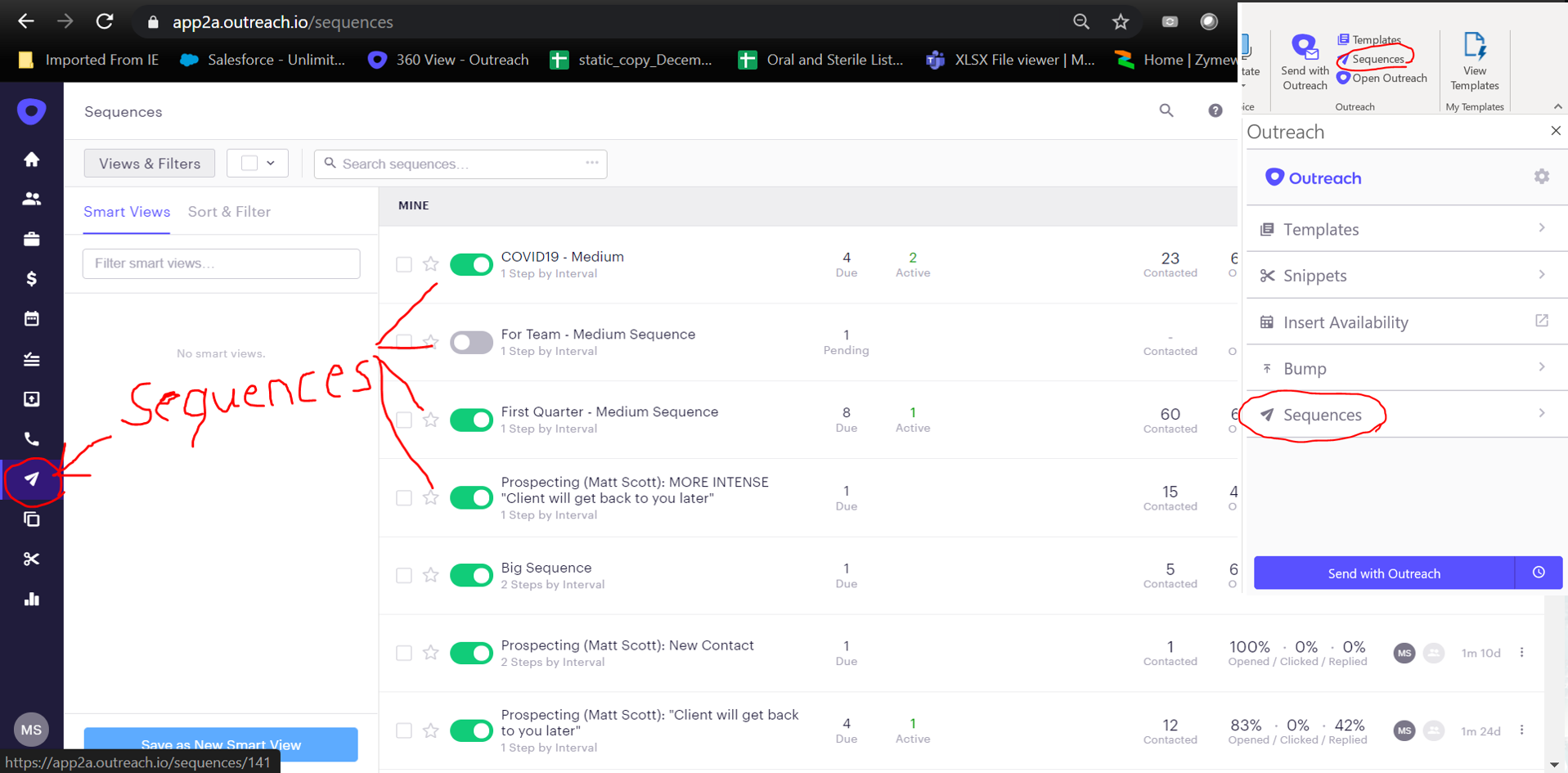Click Open Outreach in the ribbon
Viewport: 1568px width, 773px height.
1382,79
